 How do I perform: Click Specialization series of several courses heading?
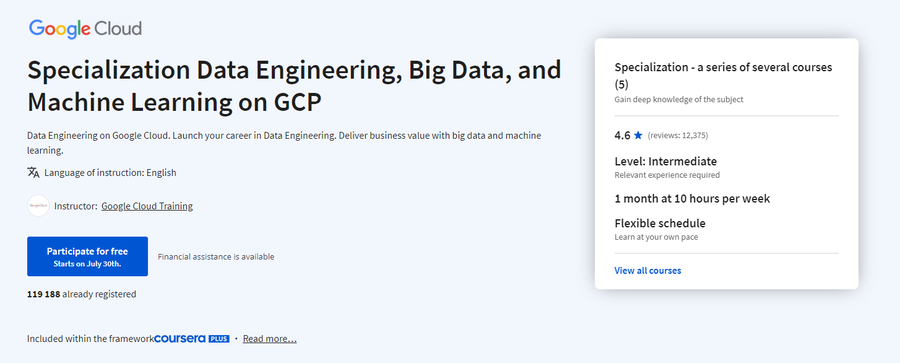coord(723,76)
